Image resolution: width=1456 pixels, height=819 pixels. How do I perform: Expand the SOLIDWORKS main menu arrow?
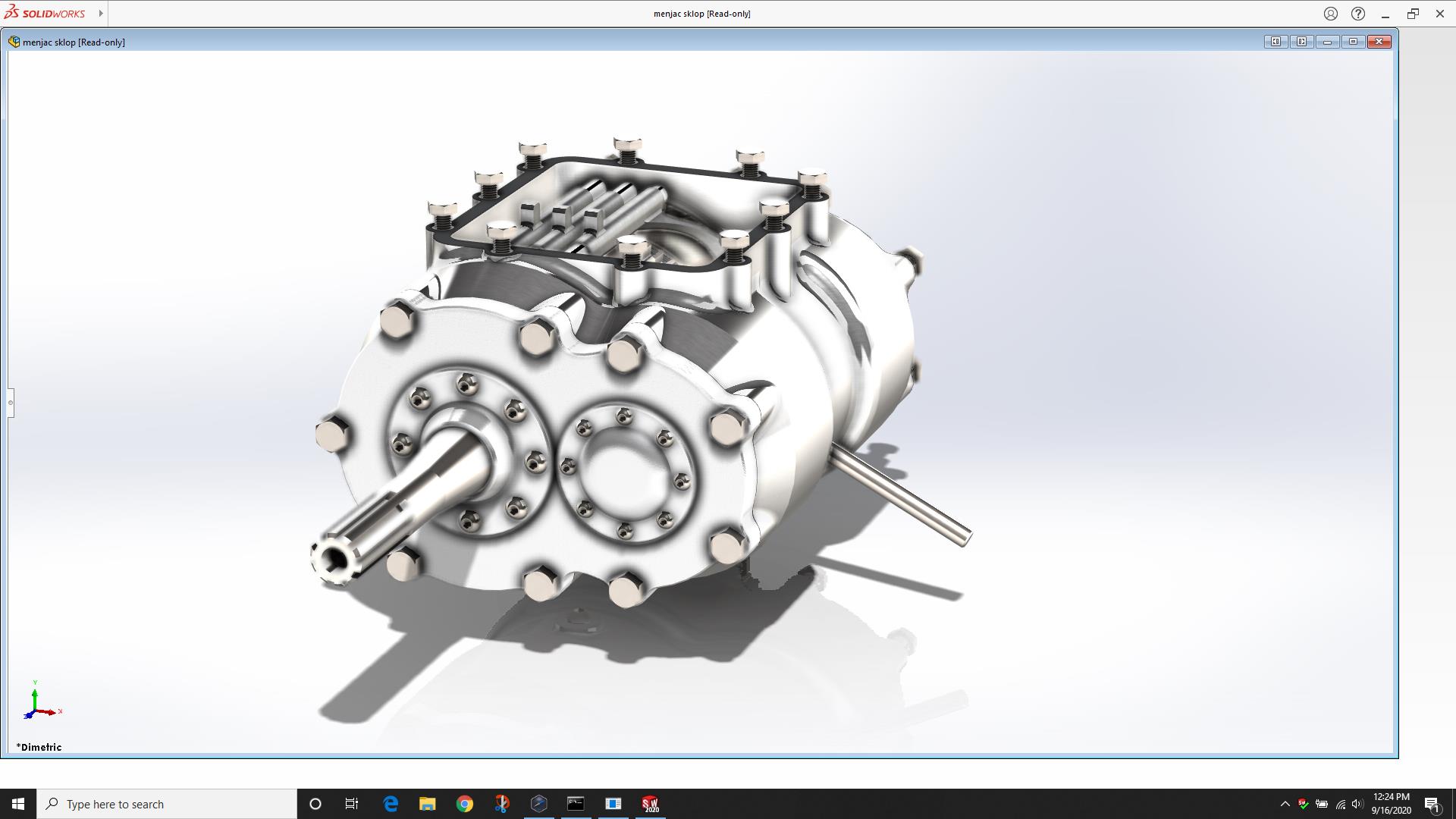[x=101, y=13]
